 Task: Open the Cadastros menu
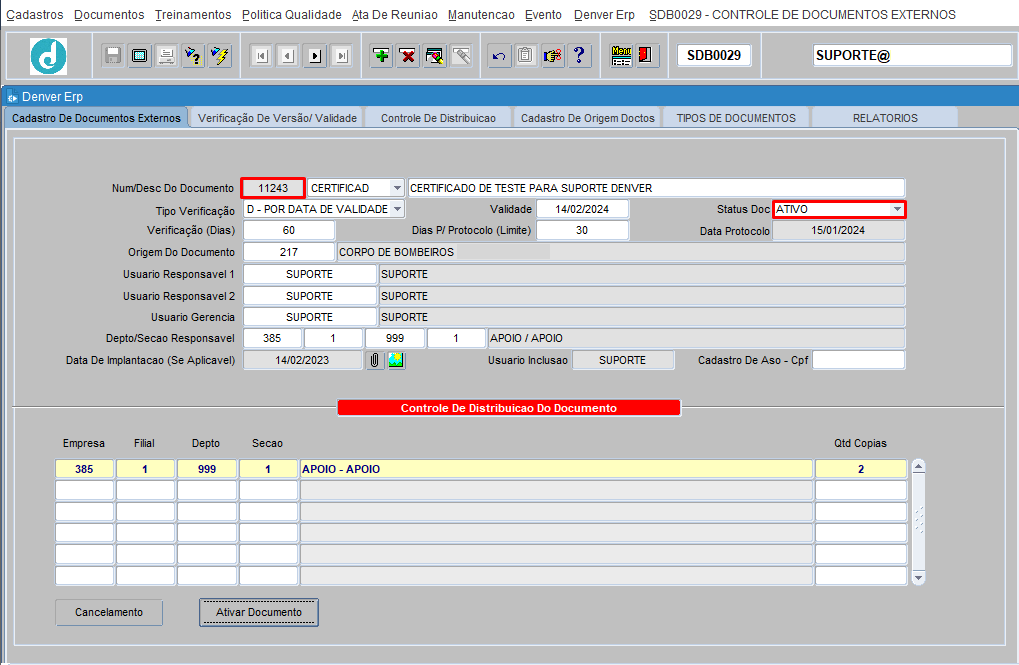tap(34, 14)
